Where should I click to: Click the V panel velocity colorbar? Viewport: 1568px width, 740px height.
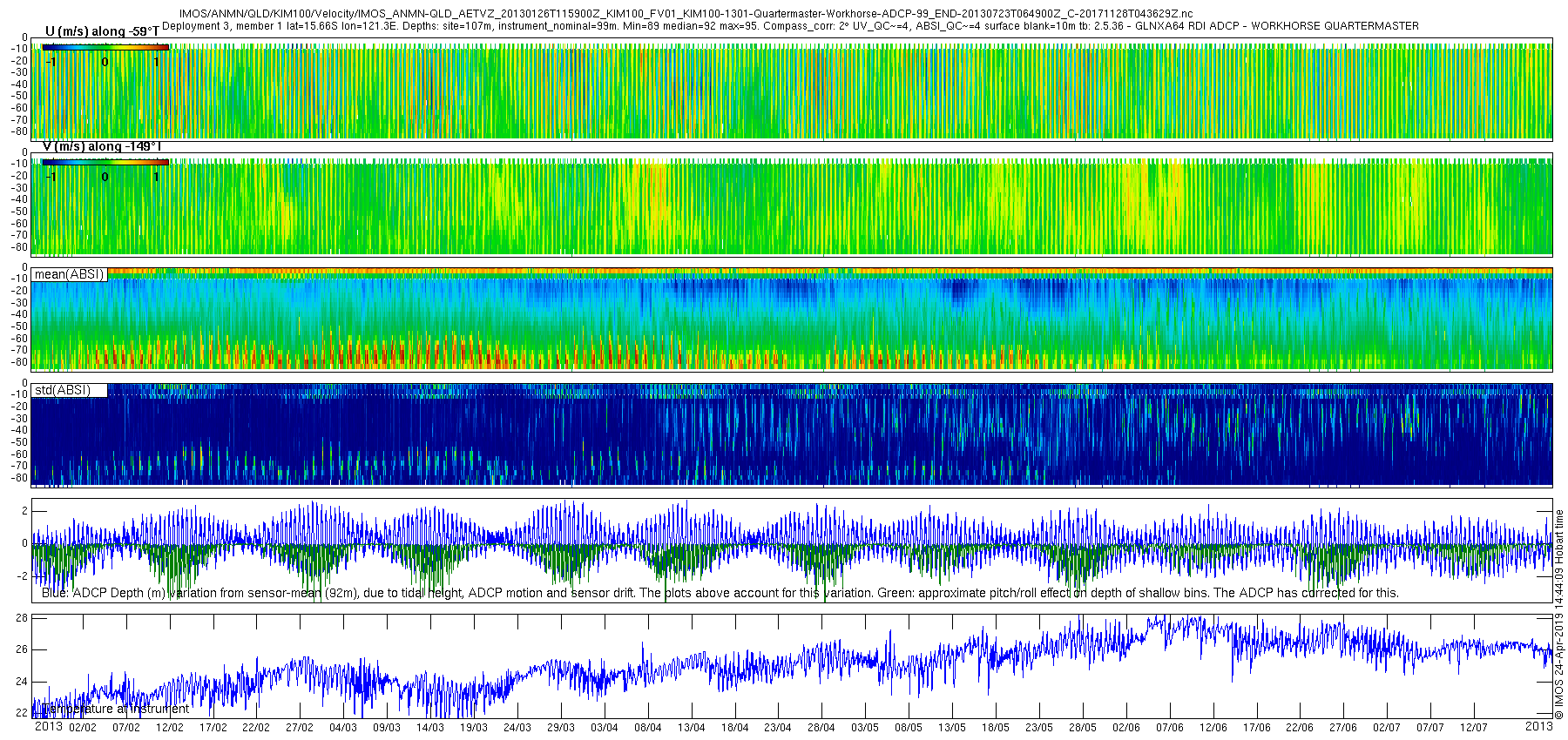105,162
